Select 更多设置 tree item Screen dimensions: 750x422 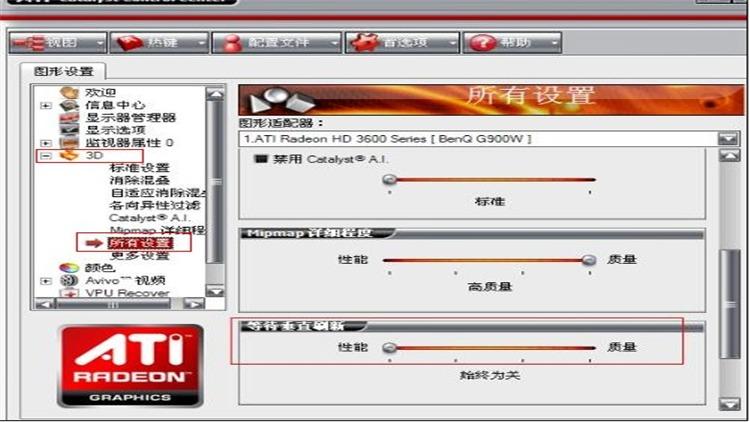click(140, 255)
